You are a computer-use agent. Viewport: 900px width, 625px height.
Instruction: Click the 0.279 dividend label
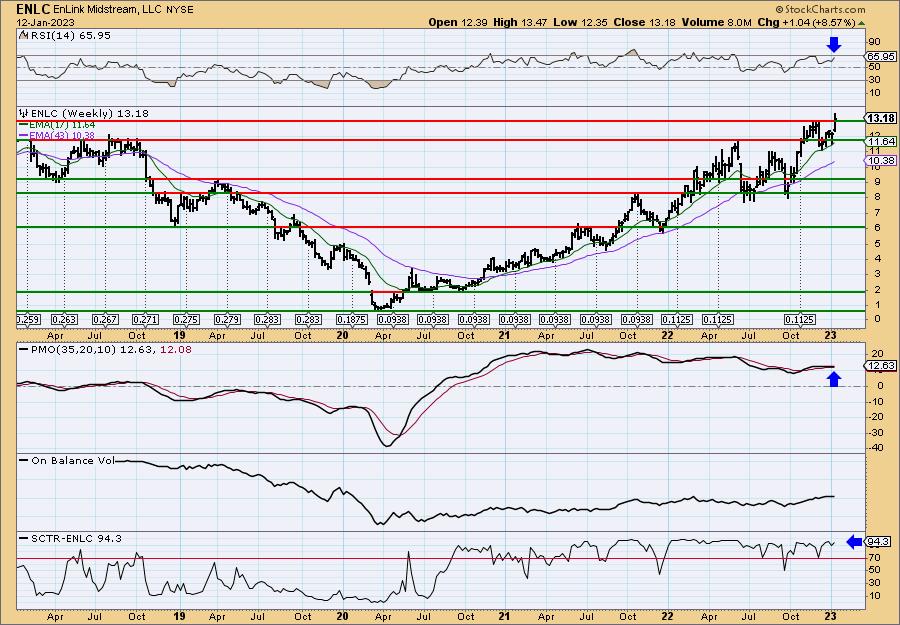coord(227,320)
